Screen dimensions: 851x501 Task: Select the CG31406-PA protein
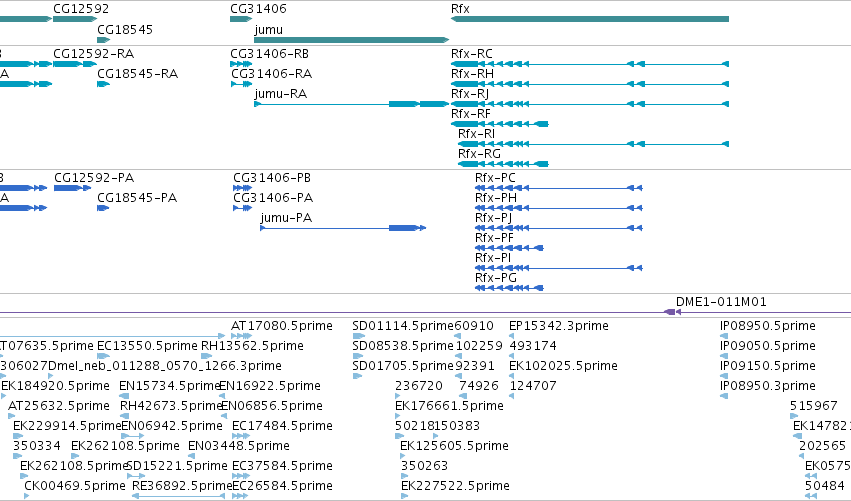tap(243, 208)
